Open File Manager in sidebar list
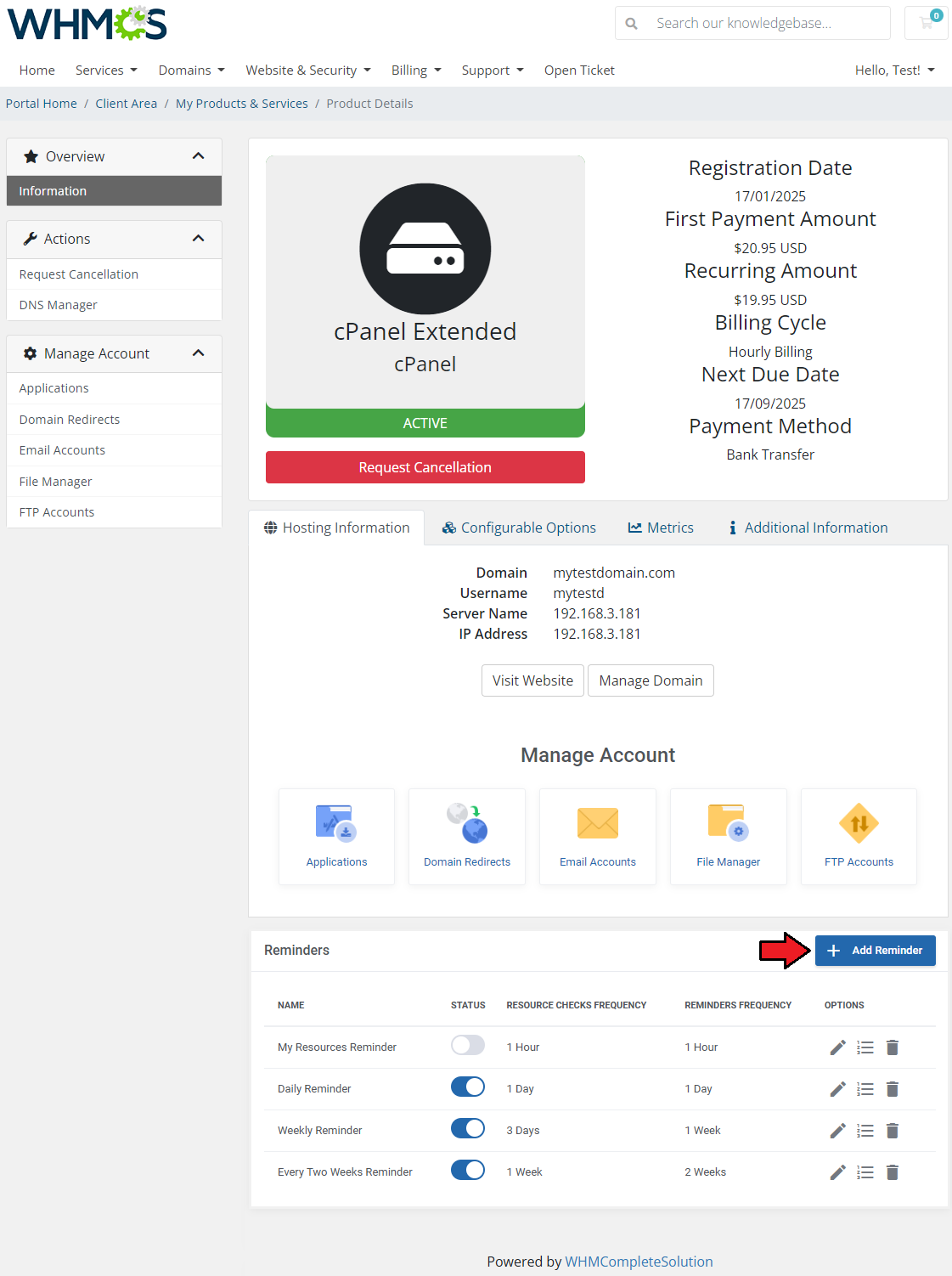 click(x=114, y=482)
